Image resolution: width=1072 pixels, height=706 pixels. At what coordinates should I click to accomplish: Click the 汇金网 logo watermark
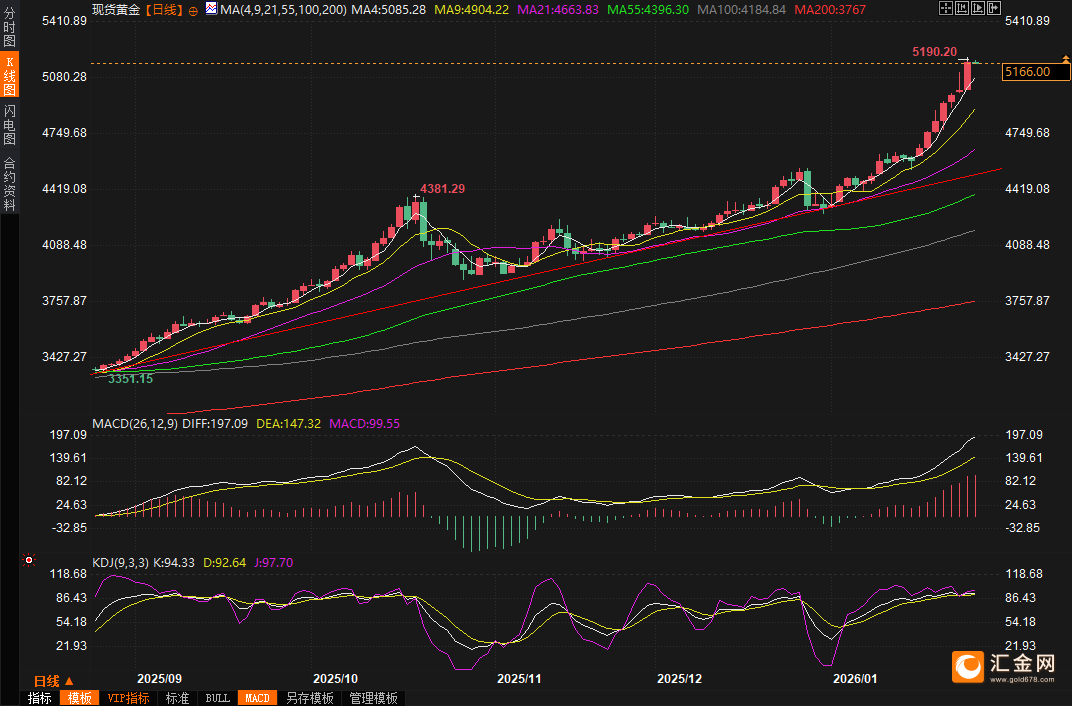point(1003,665)
